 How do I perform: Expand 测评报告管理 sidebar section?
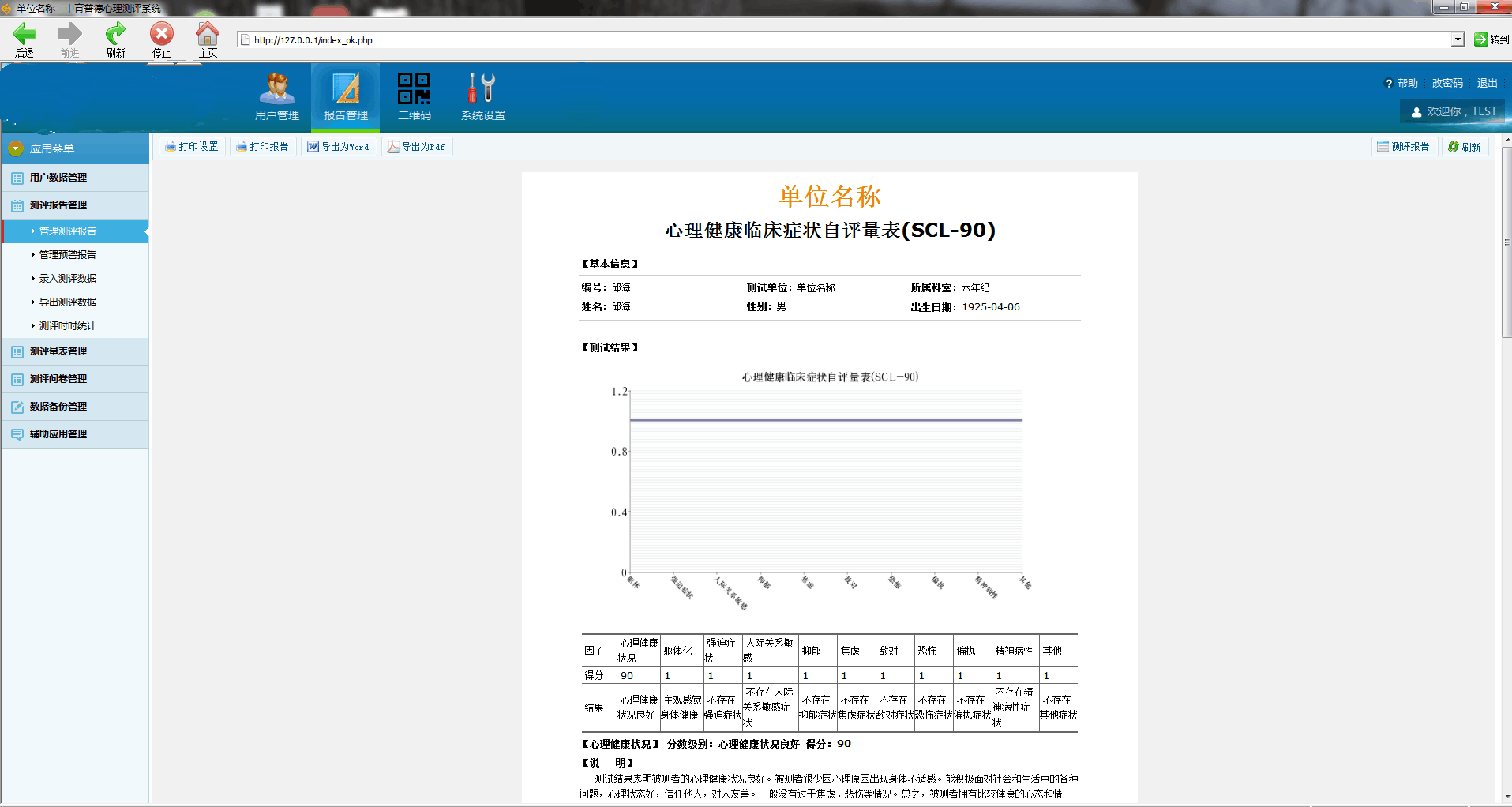(x=75, y=205)
